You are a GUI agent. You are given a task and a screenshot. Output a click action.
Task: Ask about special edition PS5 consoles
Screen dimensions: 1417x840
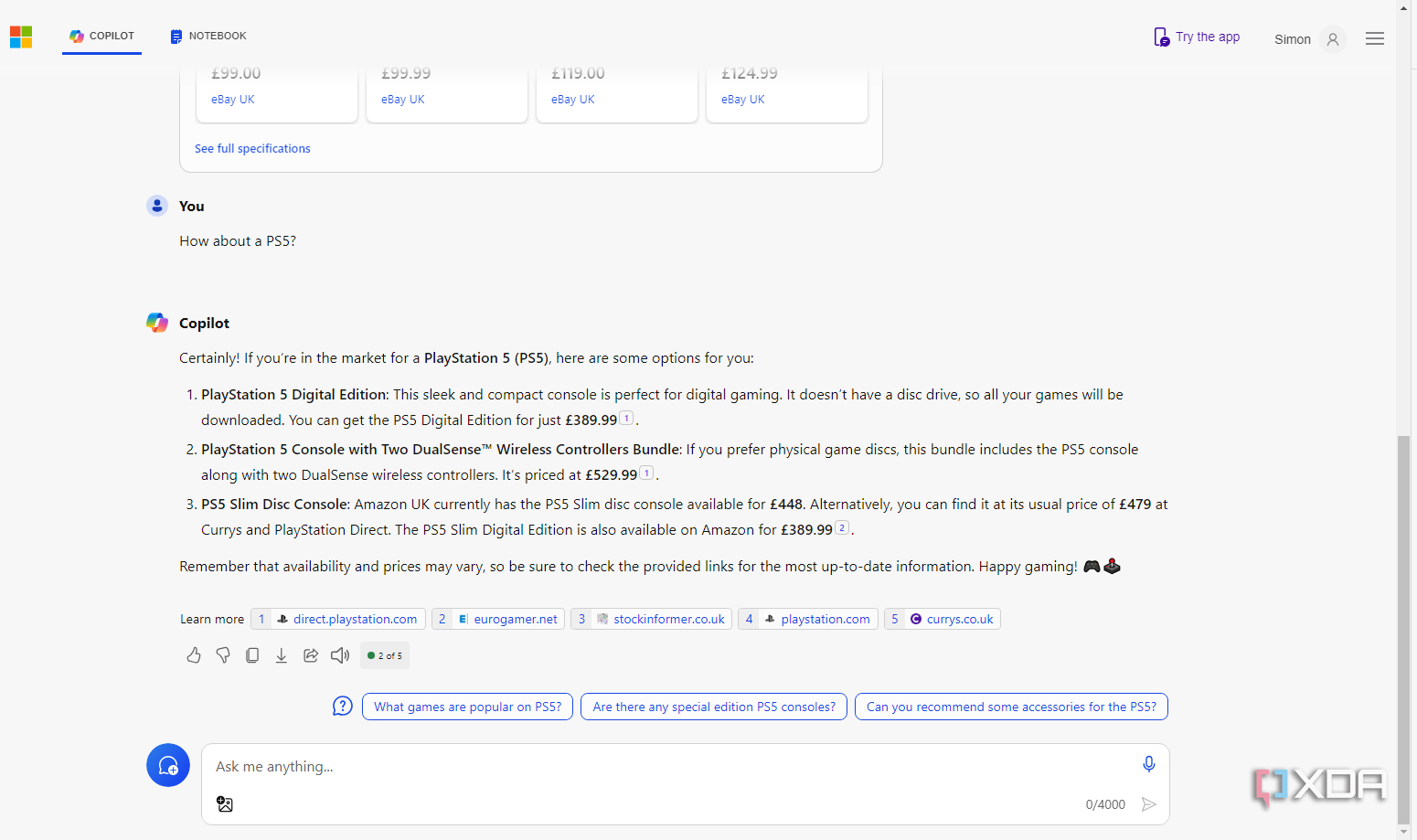[714, 707]
